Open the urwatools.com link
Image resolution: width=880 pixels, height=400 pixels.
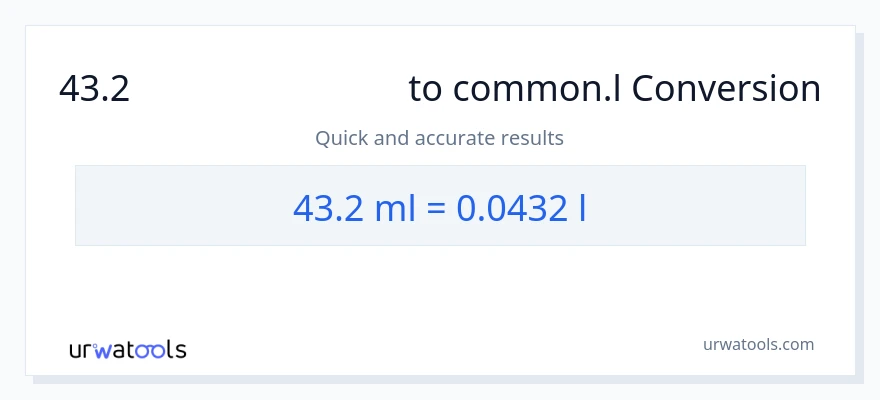pyautogui.click(x=759, y=344)
